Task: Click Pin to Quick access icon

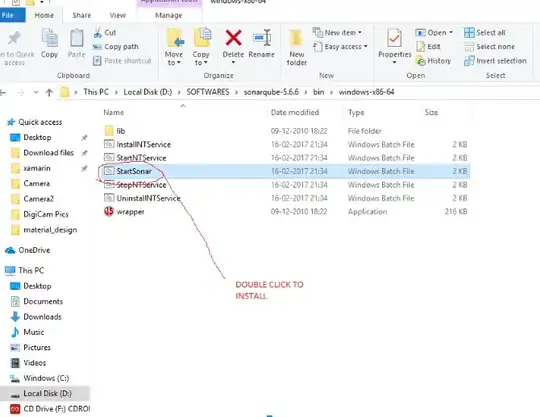Action: [14, 38]
